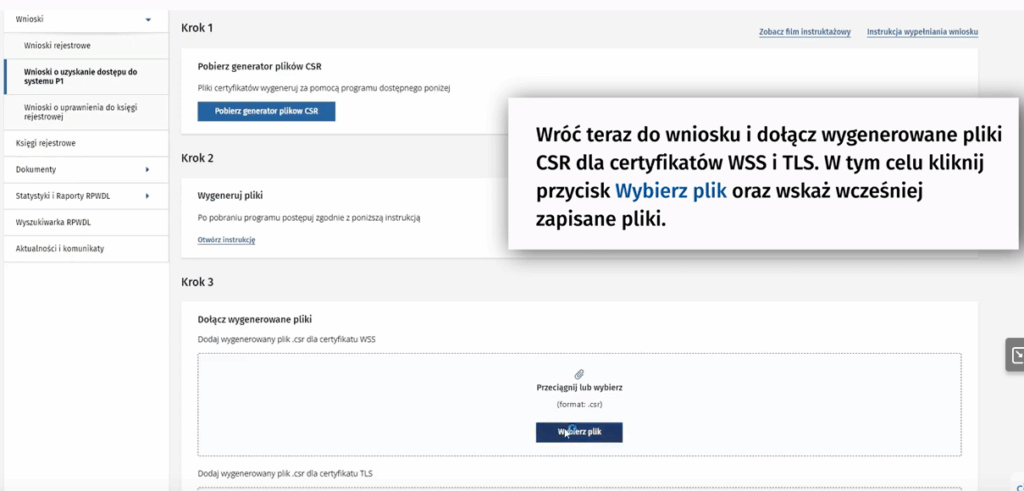Image resolution: width=1024 pixels, height=491 pixels.
Task: Open Aktualności i komunikaty
Action: (60, 248)
